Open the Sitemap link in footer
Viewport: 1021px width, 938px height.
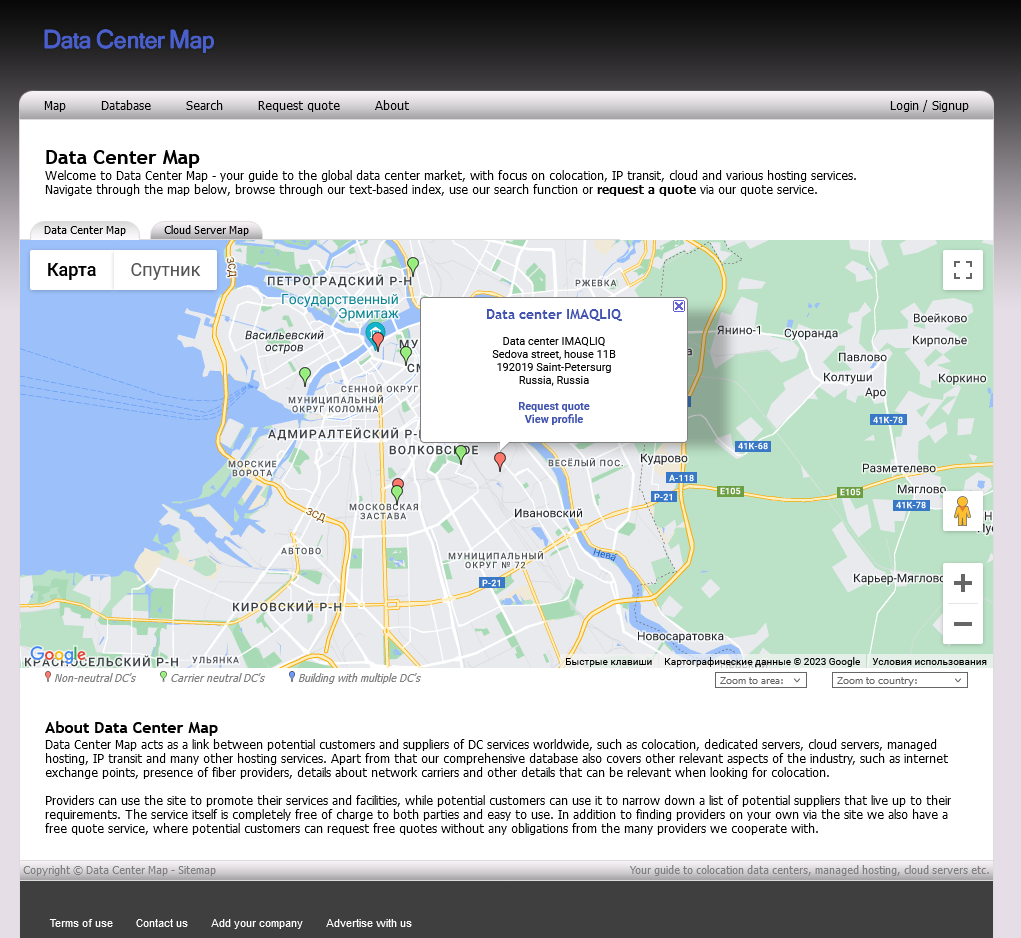pos(197,870)
